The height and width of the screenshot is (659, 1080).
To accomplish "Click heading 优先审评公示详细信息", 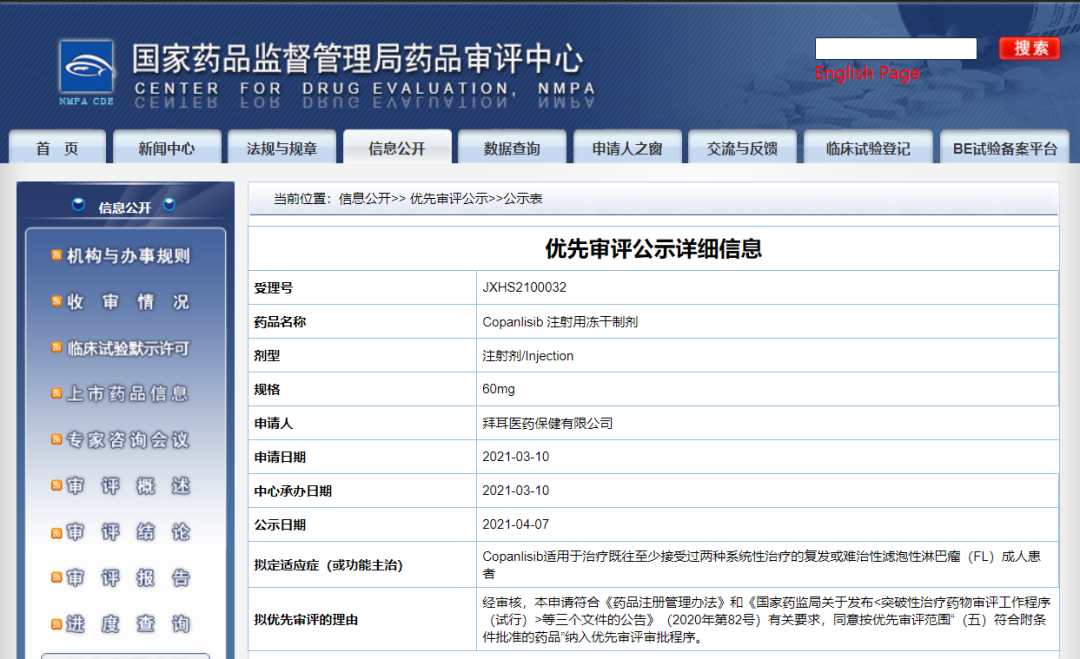I will [654, 249].
